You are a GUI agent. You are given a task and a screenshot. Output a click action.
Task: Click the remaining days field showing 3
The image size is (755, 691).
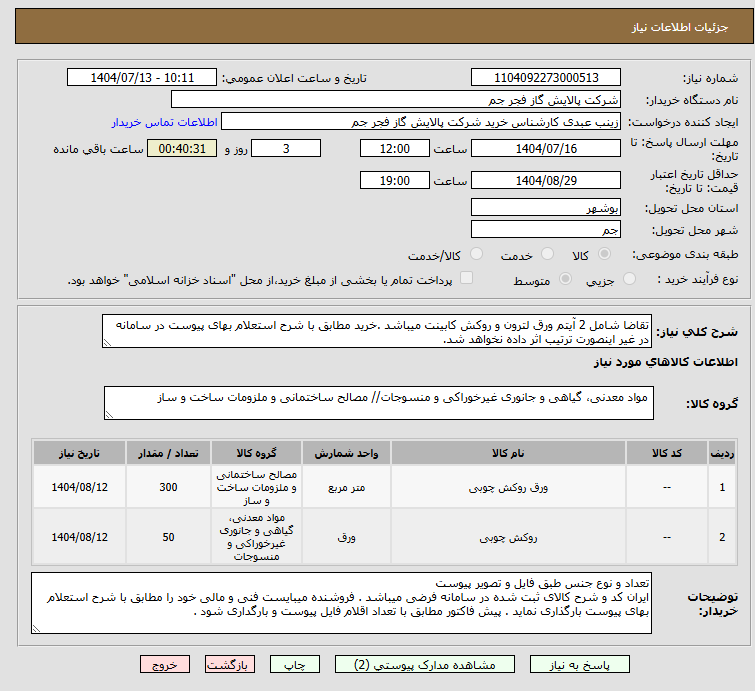coord(286,148)
